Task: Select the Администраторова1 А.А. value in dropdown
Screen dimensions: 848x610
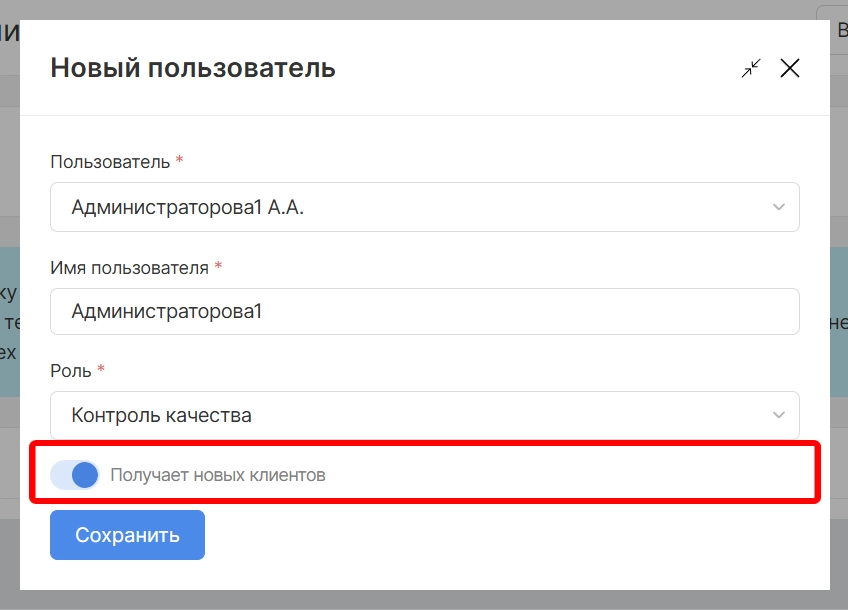Action: [187, 207]
